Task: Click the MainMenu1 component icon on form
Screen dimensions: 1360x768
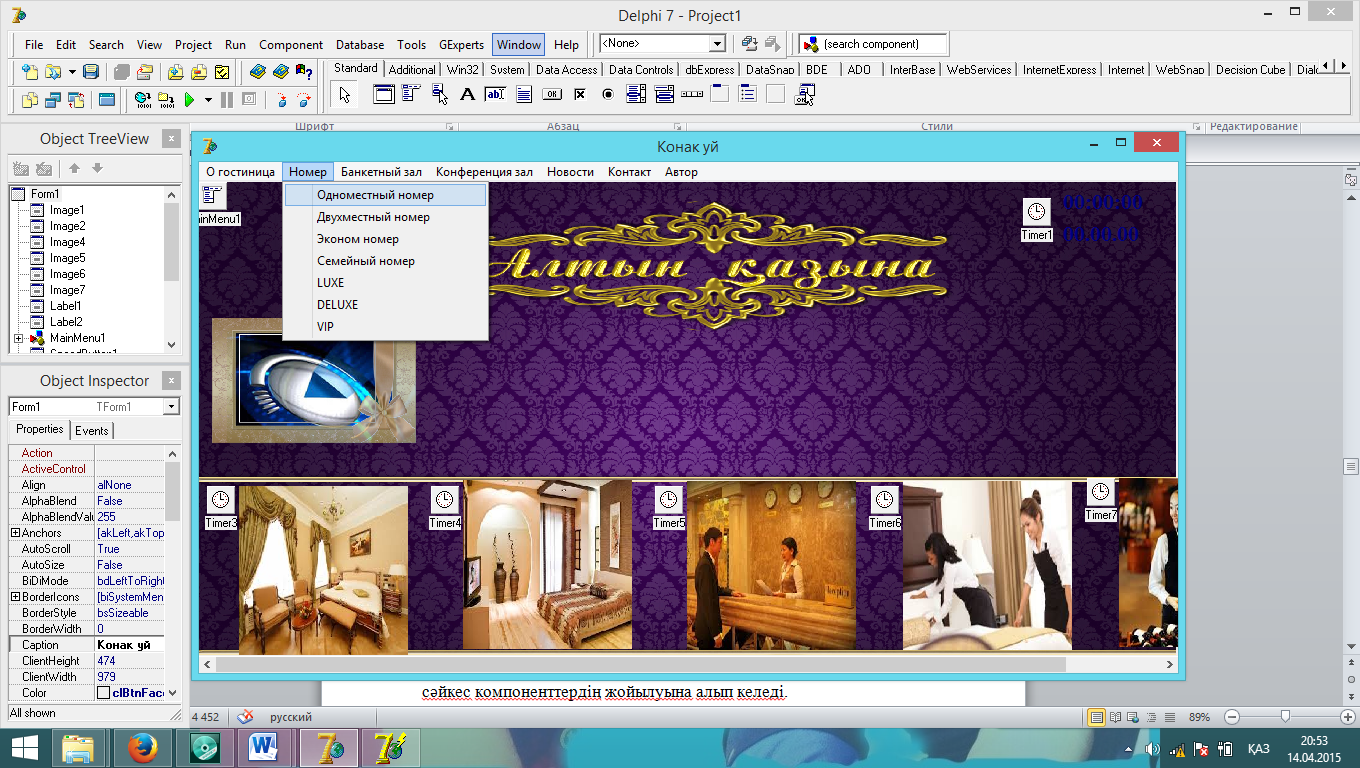Action: (213, 196)
